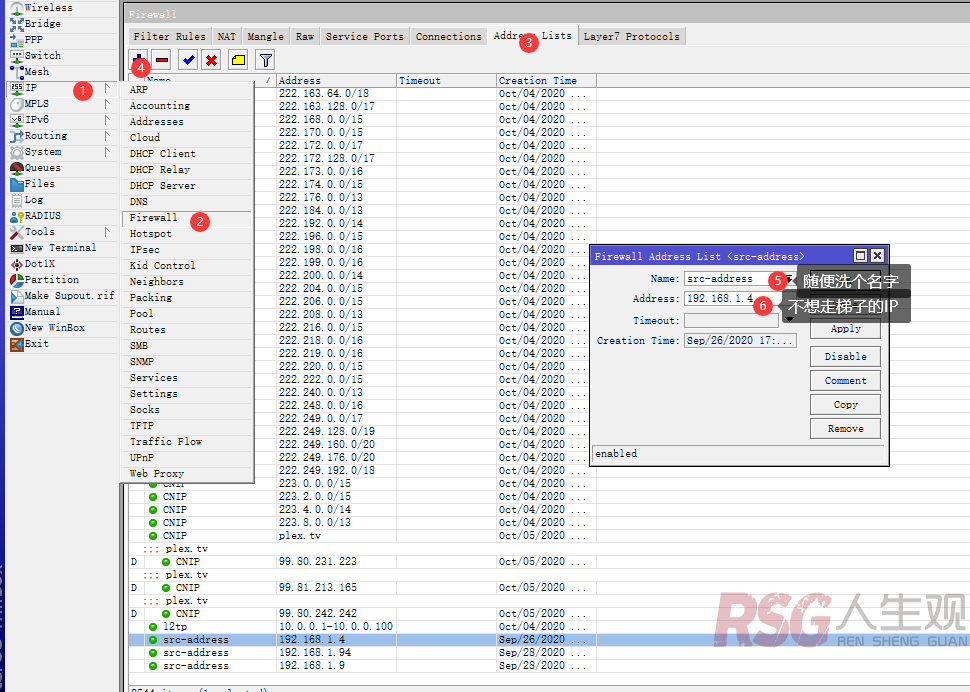
Task: Expand the Tools submenu arrow
Action: tap(107, 232)
